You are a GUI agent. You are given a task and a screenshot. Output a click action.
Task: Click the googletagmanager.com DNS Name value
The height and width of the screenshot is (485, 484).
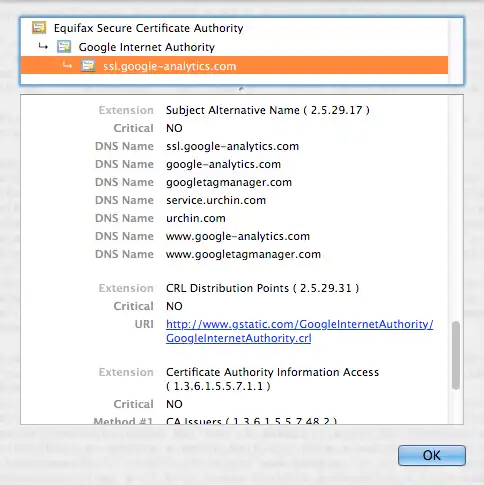(x=229, y=182)
